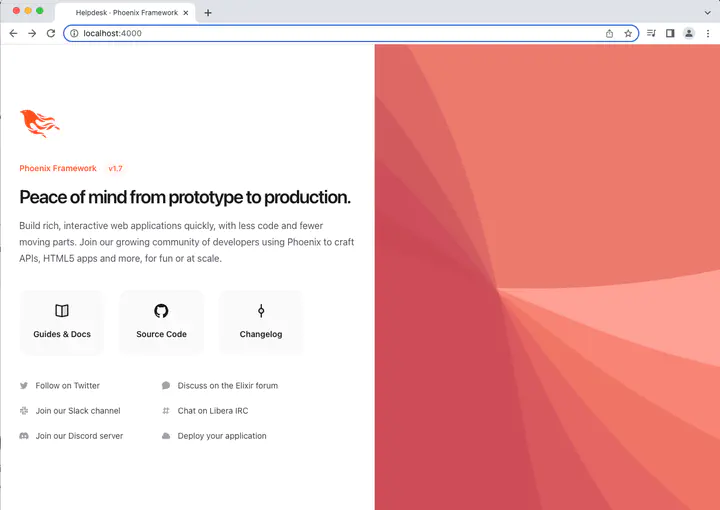Go back in browser history
The width and height of the screenshot is (720, 510).
tap(13, 33)
